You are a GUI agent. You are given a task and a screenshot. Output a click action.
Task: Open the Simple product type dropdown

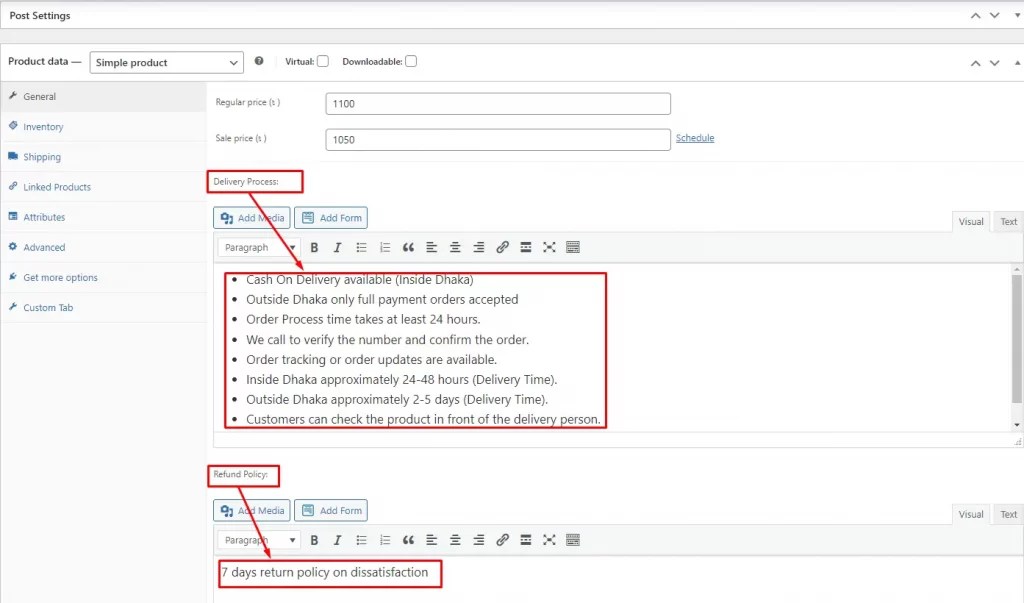coord(166,62)
